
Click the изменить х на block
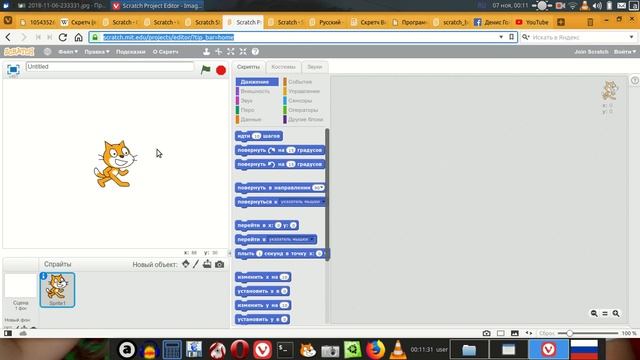click(263, 277)
